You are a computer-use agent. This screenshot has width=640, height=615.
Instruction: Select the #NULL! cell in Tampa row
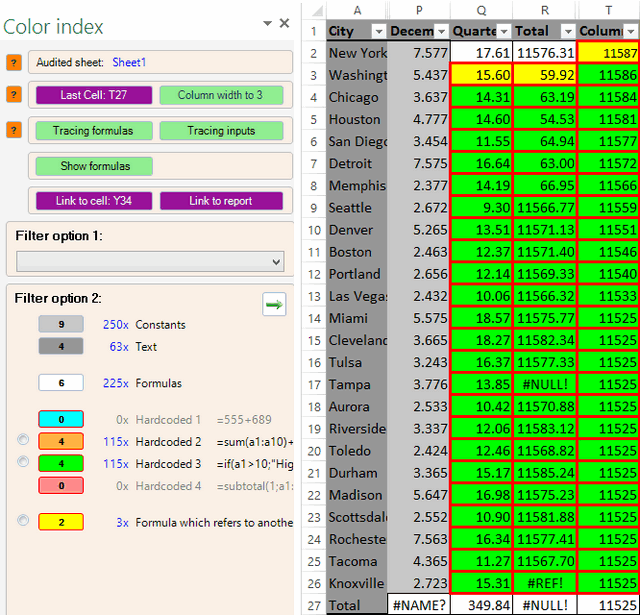545,384
